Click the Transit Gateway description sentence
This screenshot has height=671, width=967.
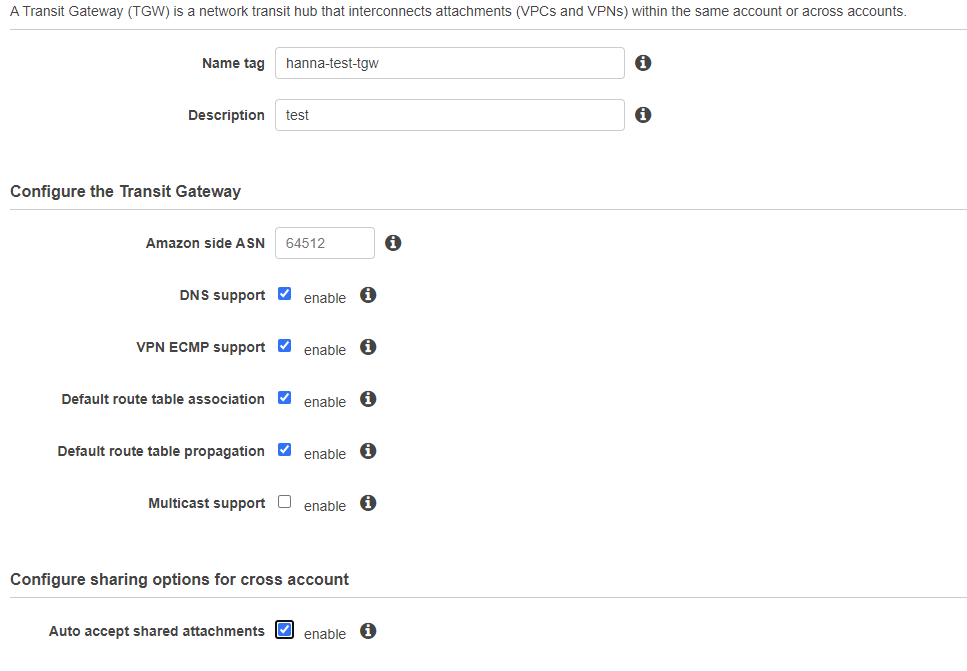(458, 11)
